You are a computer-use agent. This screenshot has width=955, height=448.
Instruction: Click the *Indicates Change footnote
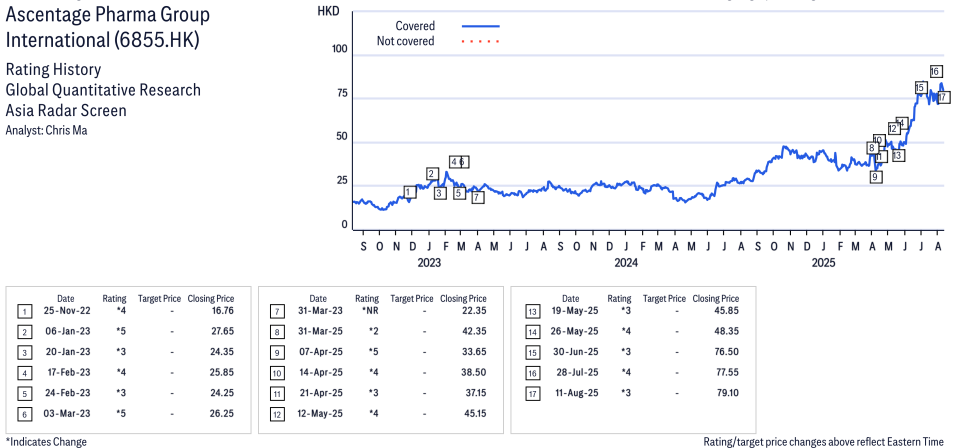coord(46,441)
